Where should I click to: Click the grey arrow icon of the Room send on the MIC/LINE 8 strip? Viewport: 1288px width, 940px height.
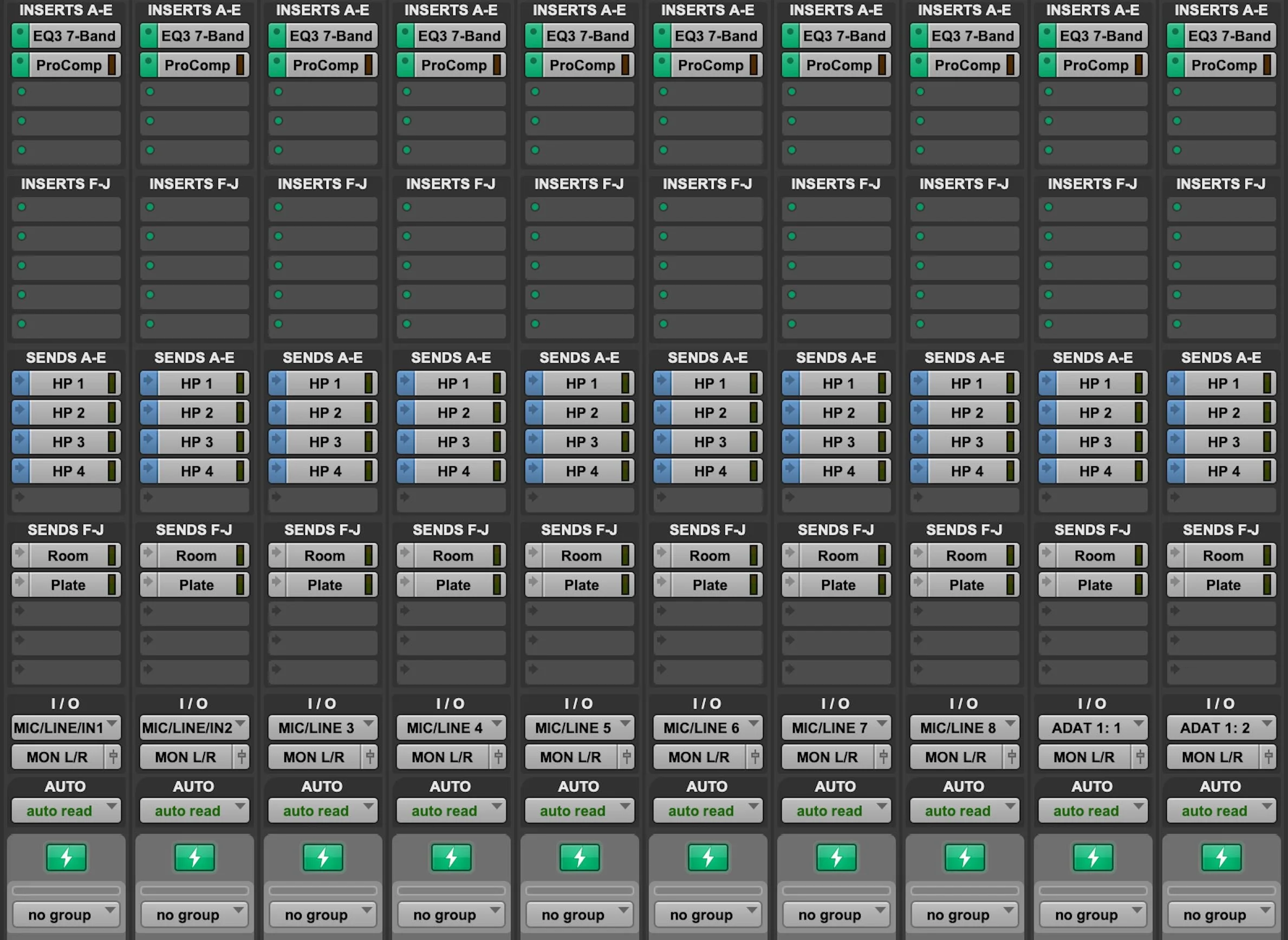coord(919,555)
